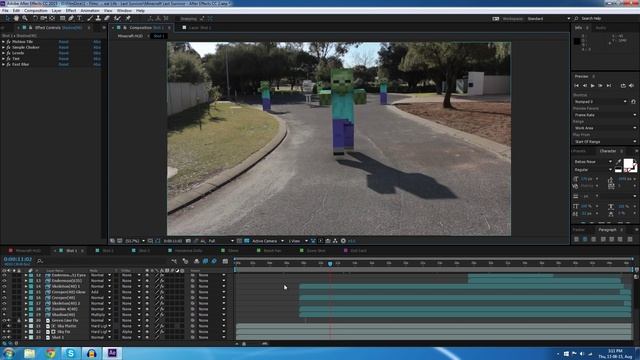Image resolution: width=640 pixels, height=360 pixels.
Task: Open the Active Camera view dropdown
Action: [x=267, y=241]
